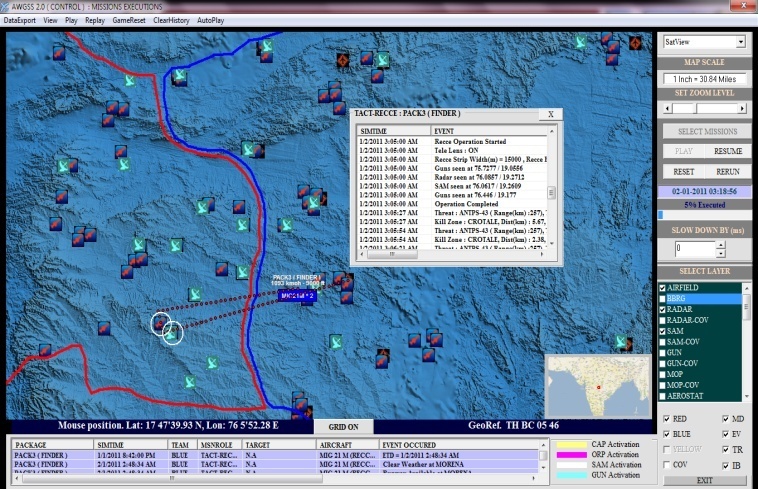Toggle the TR checkbox

pyautogui.click(x=726, y=450)
